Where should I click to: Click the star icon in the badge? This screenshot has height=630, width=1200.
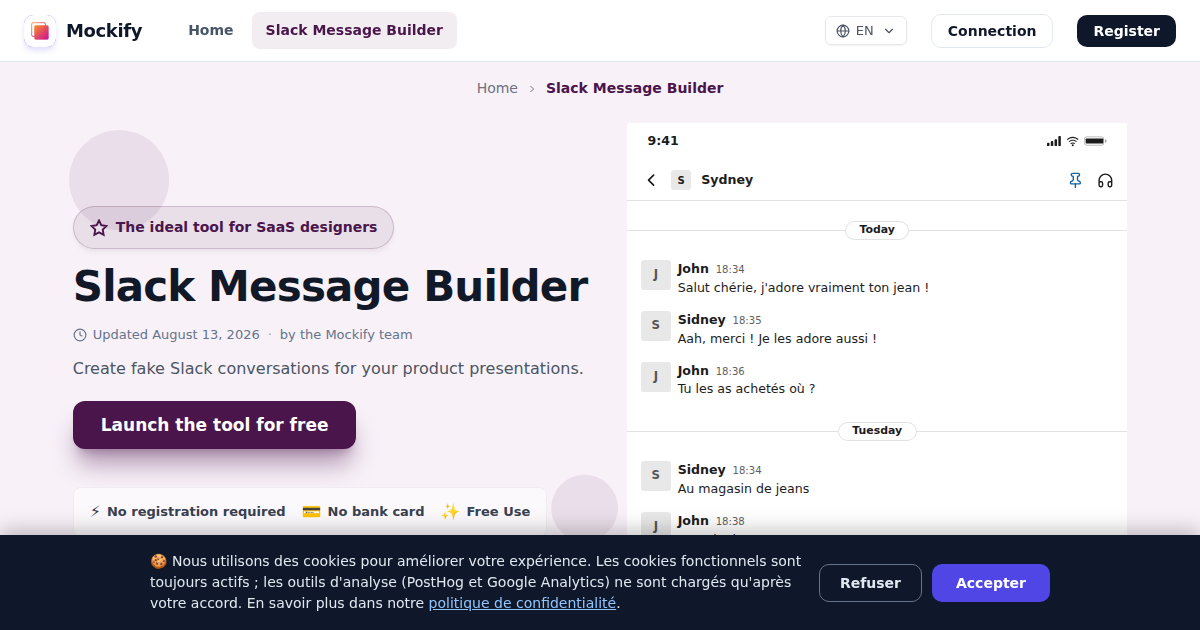[x=99, y=228]
